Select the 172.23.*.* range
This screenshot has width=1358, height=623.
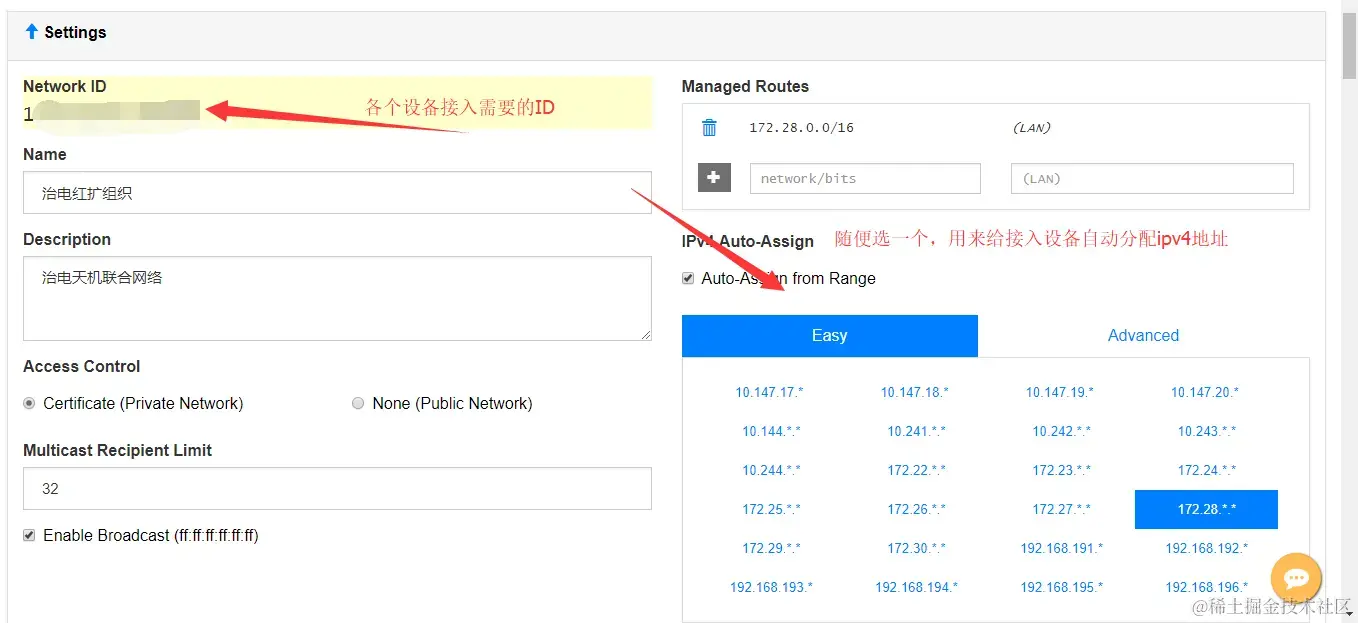point(1061,470)
